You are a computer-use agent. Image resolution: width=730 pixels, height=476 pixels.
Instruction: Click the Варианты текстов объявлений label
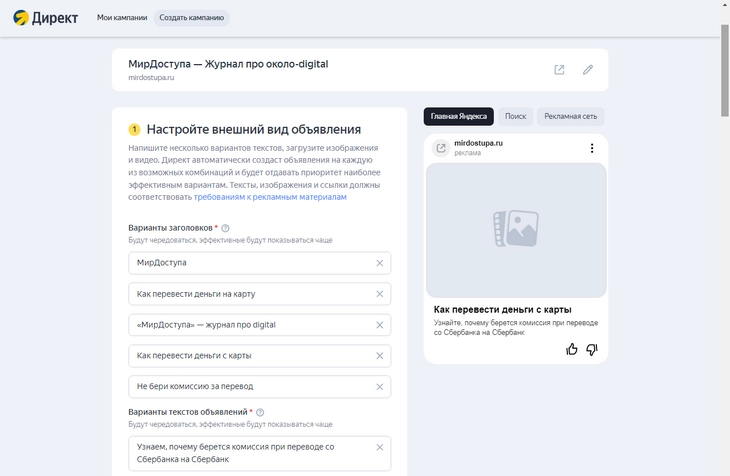coord(188,412)
